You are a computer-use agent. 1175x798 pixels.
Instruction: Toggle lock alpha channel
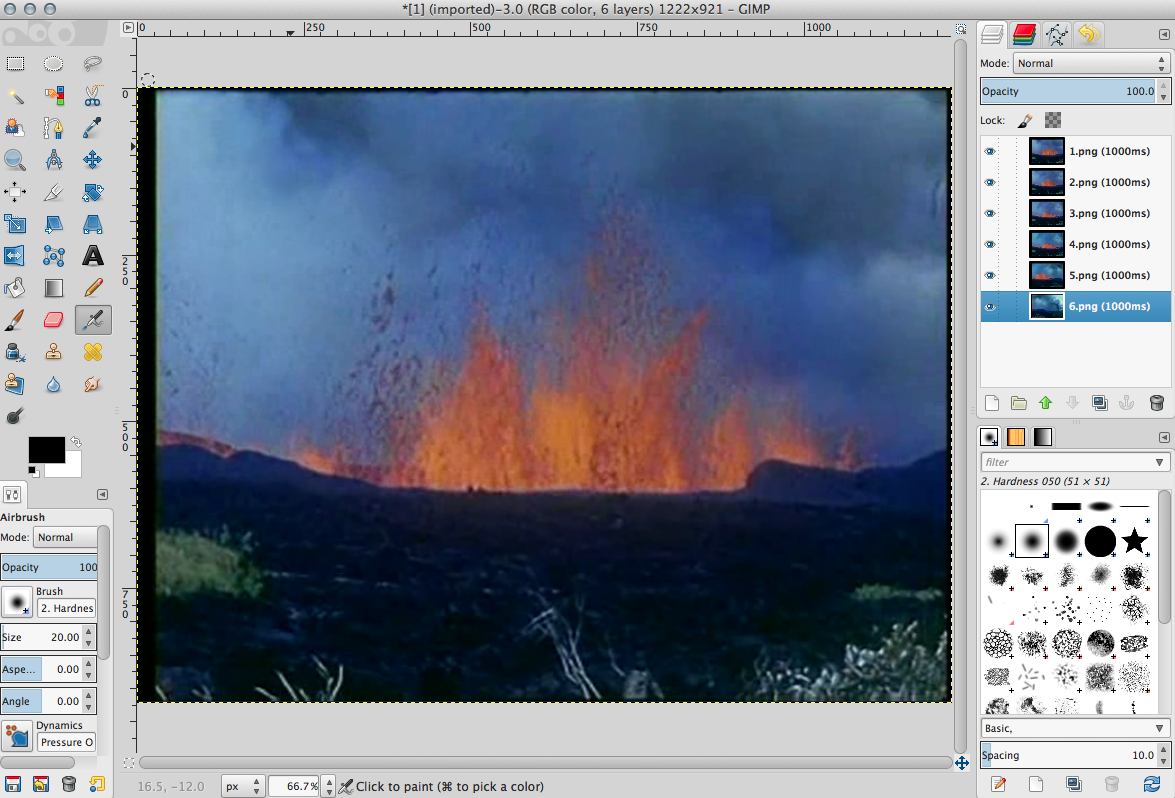click(1053, 120)
